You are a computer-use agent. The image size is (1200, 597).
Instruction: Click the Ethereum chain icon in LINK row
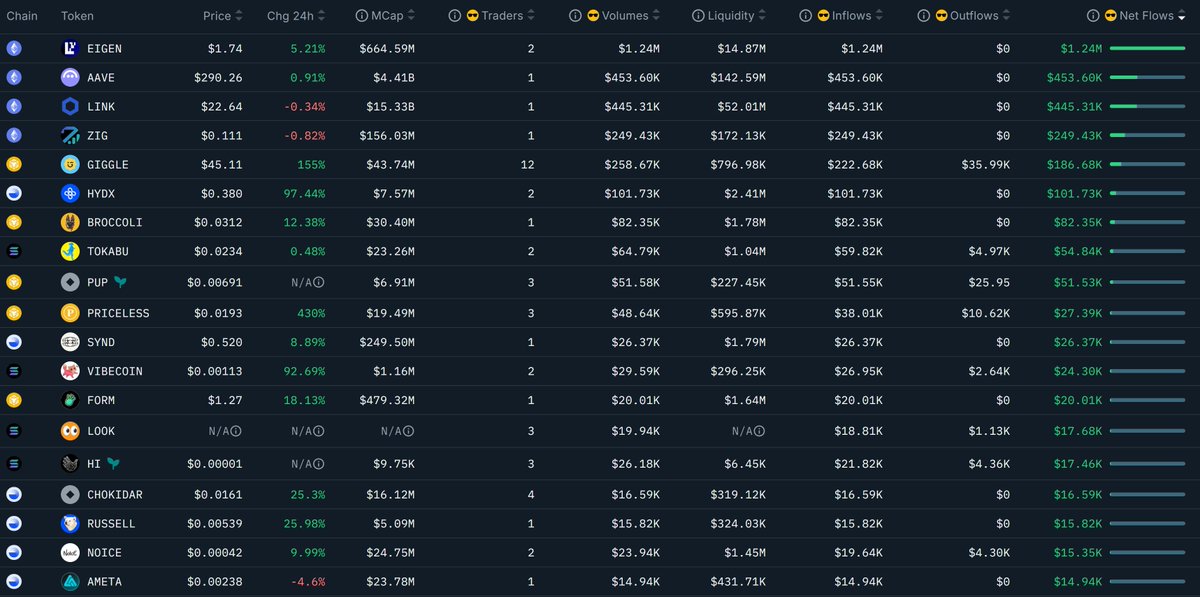[x=14, y=107]
